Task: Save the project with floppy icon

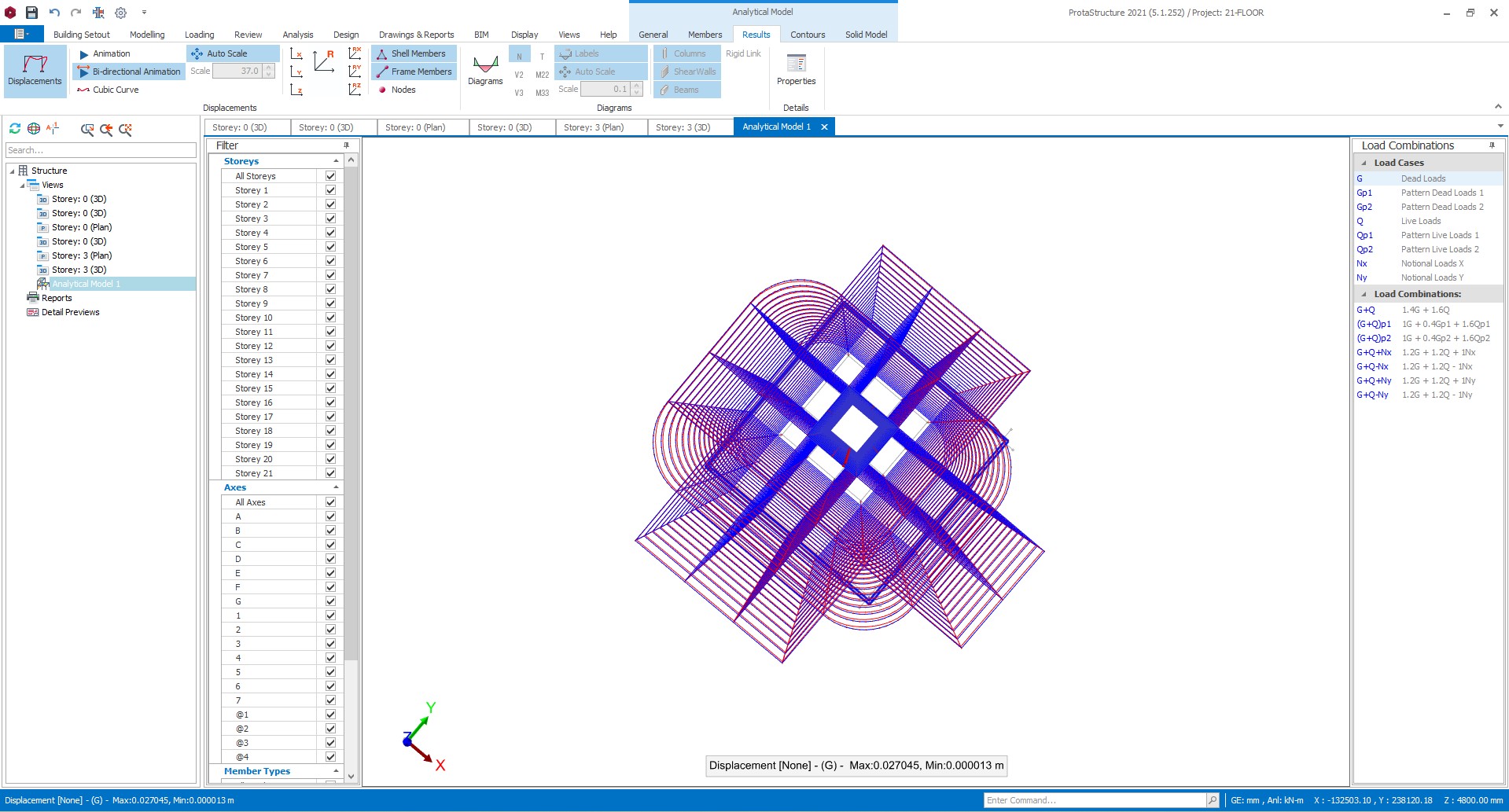Action: coord(31,13)
